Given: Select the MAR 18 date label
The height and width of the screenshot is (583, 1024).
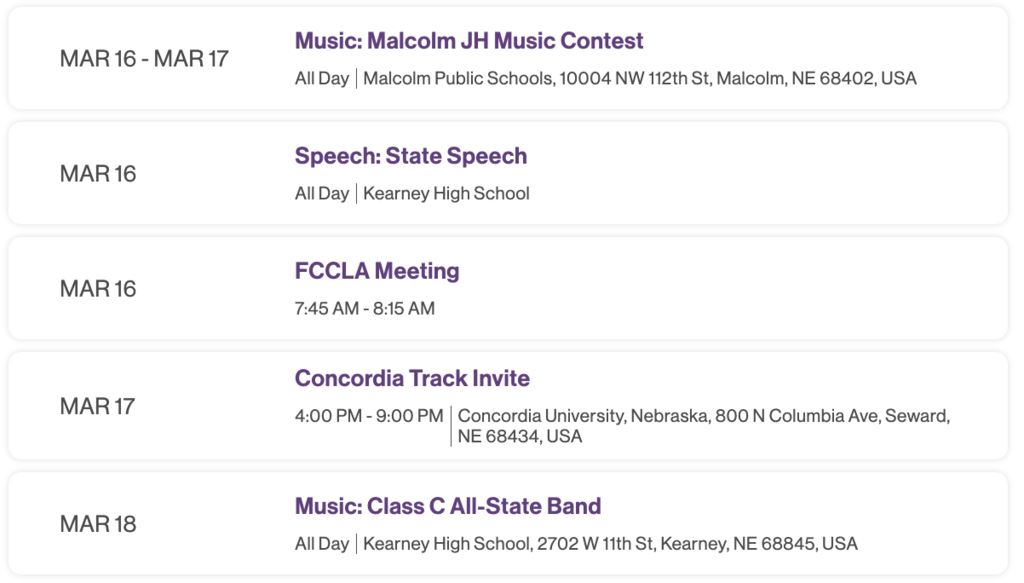Looking at the screenshot, I should (x=98, y=524).
